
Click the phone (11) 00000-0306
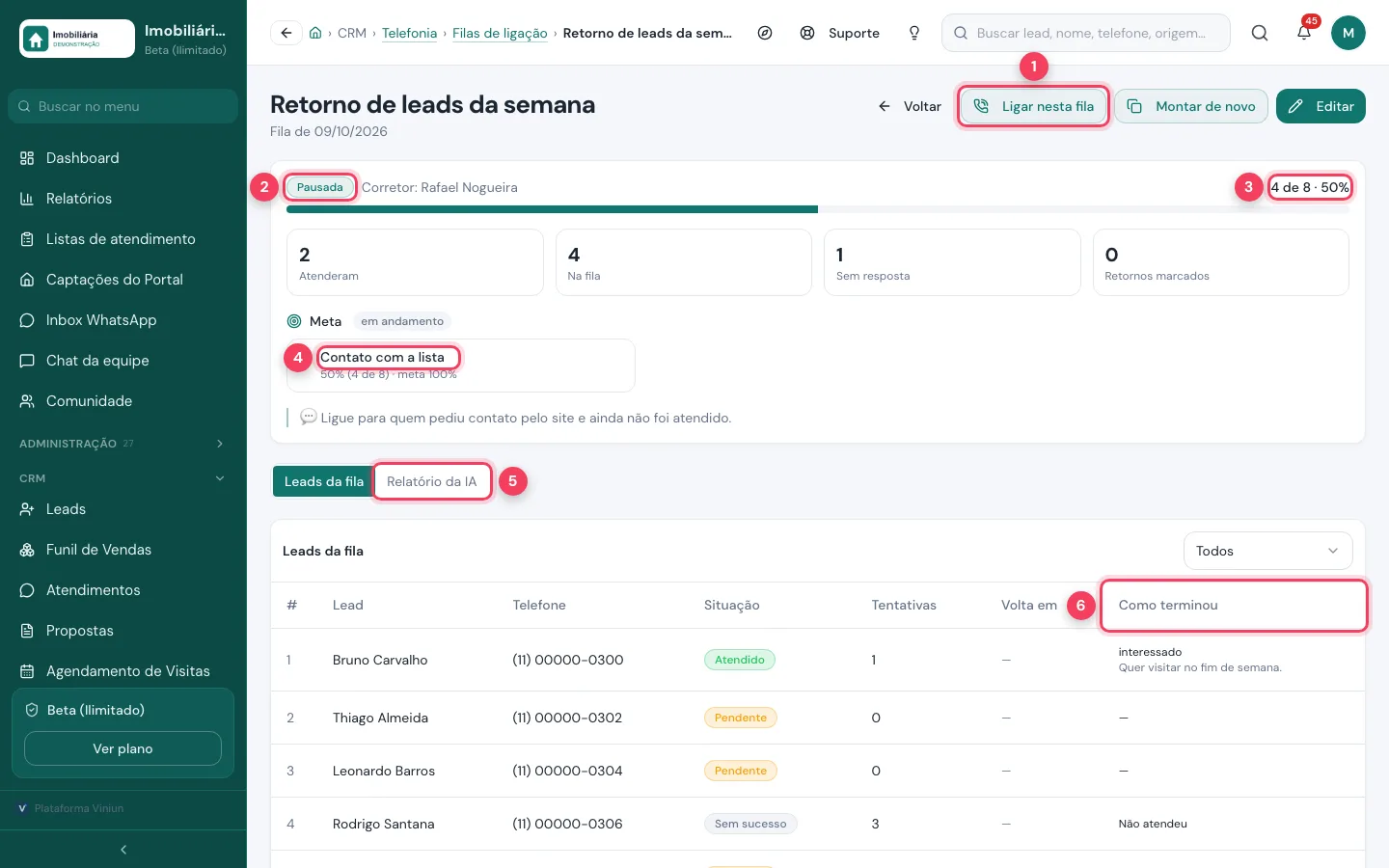pos(567,824)
